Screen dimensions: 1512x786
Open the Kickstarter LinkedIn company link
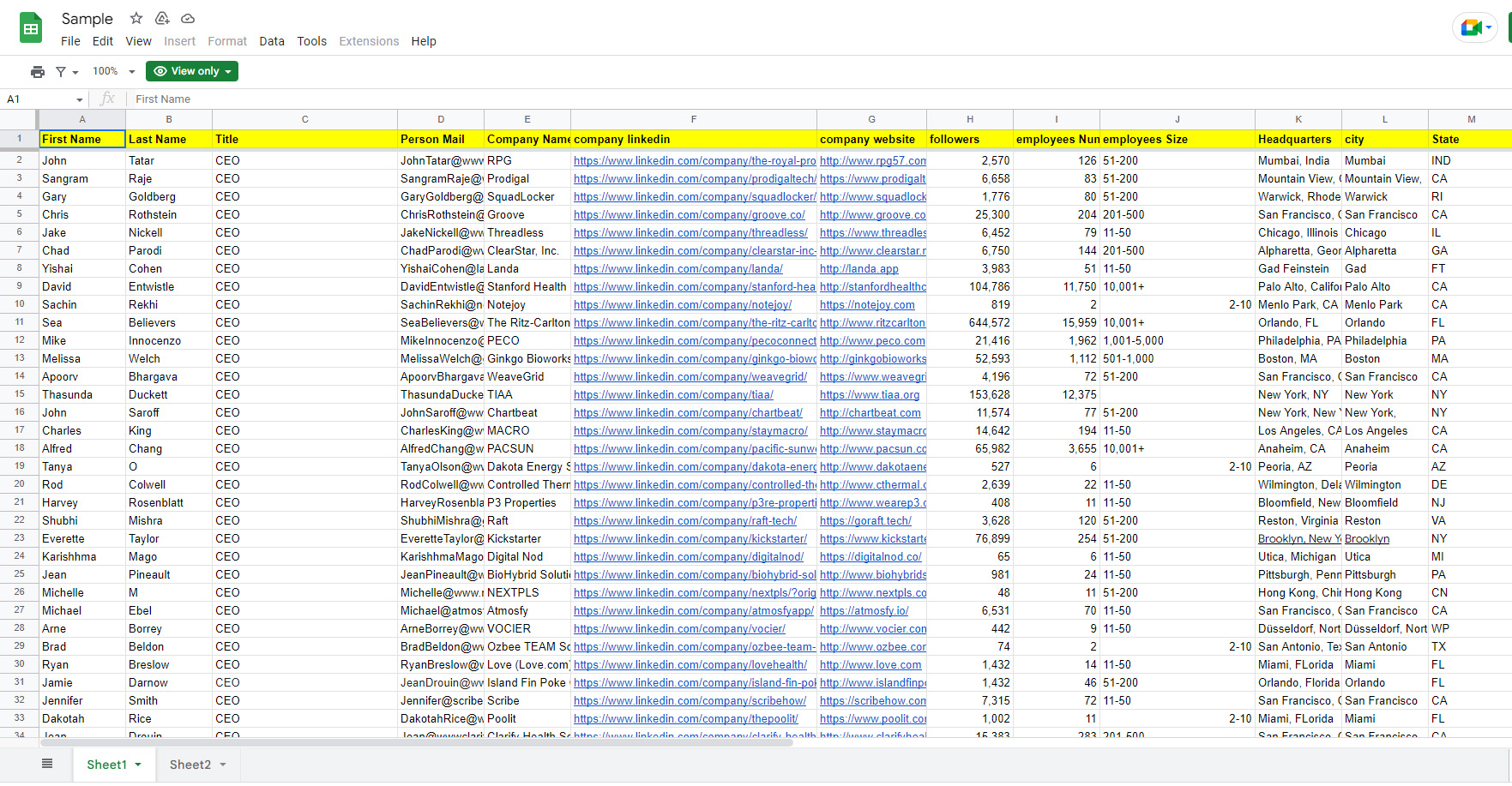coord(690,538)
